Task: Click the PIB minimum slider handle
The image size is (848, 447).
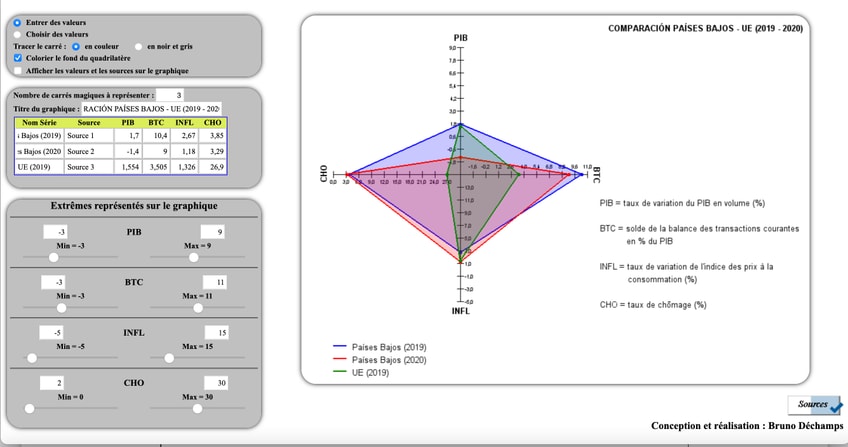Action: pyautogui.click(x=53, y=257)
